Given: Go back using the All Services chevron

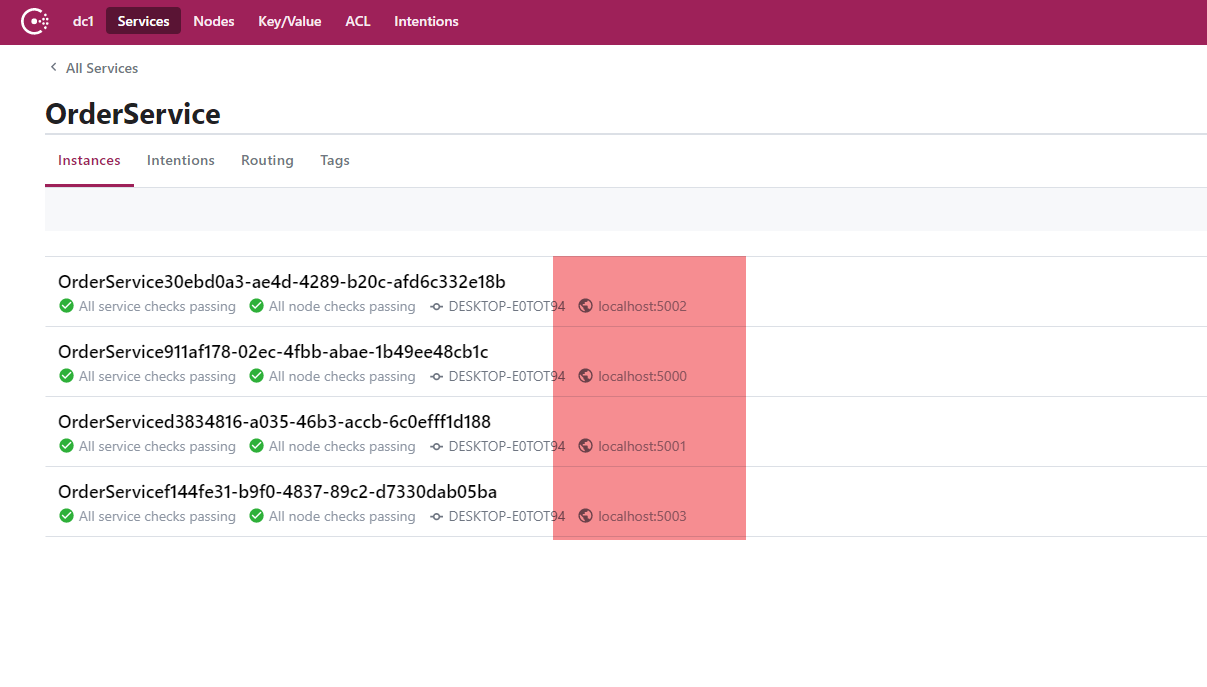Looking at the screenshot, I should 54,68.
